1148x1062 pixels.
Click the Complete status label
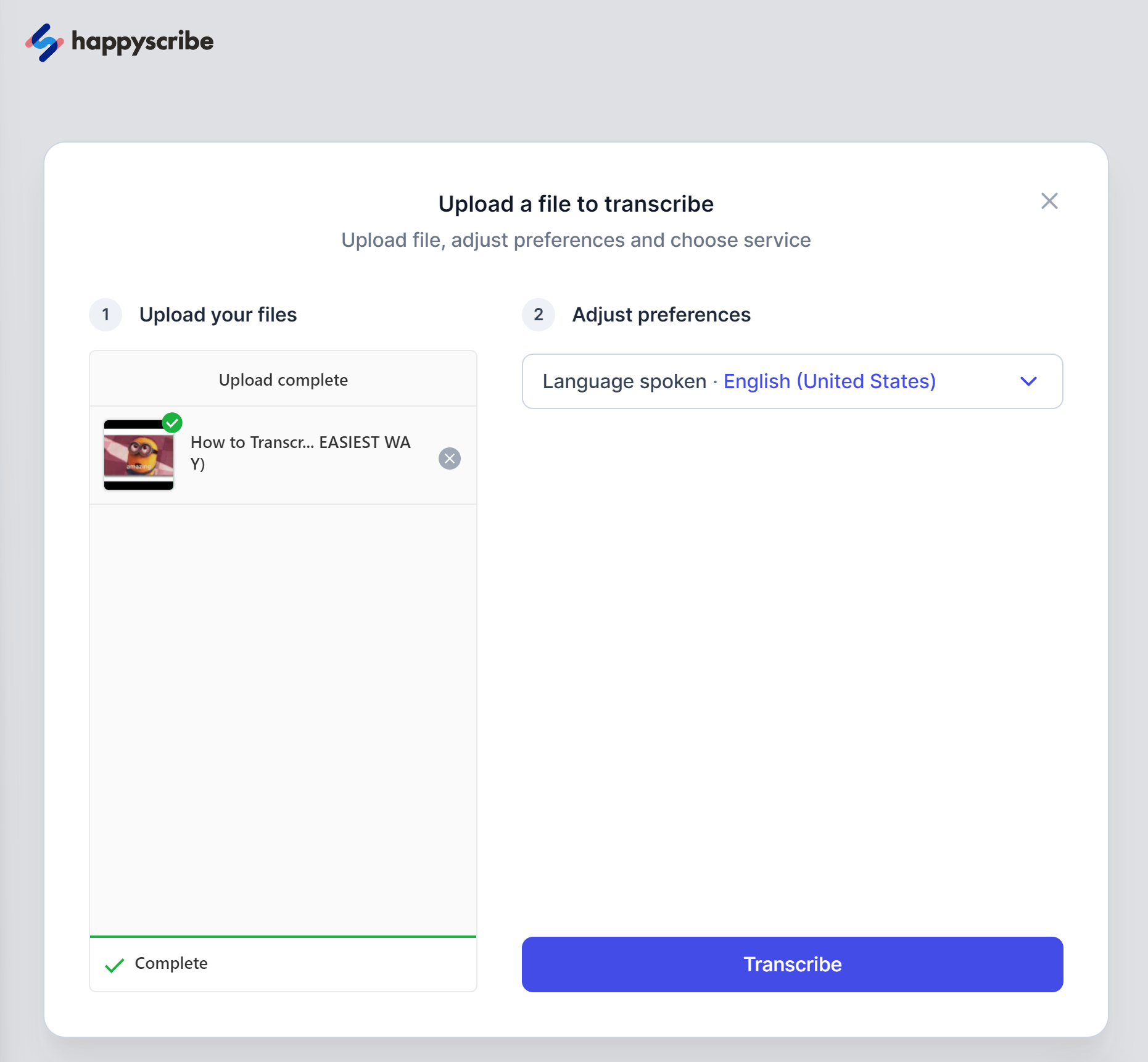(x=171, y=963)
